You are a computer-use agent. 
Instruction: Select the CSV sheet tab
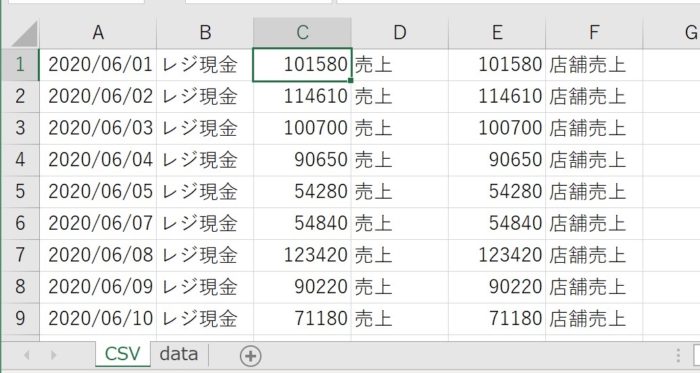122,354
